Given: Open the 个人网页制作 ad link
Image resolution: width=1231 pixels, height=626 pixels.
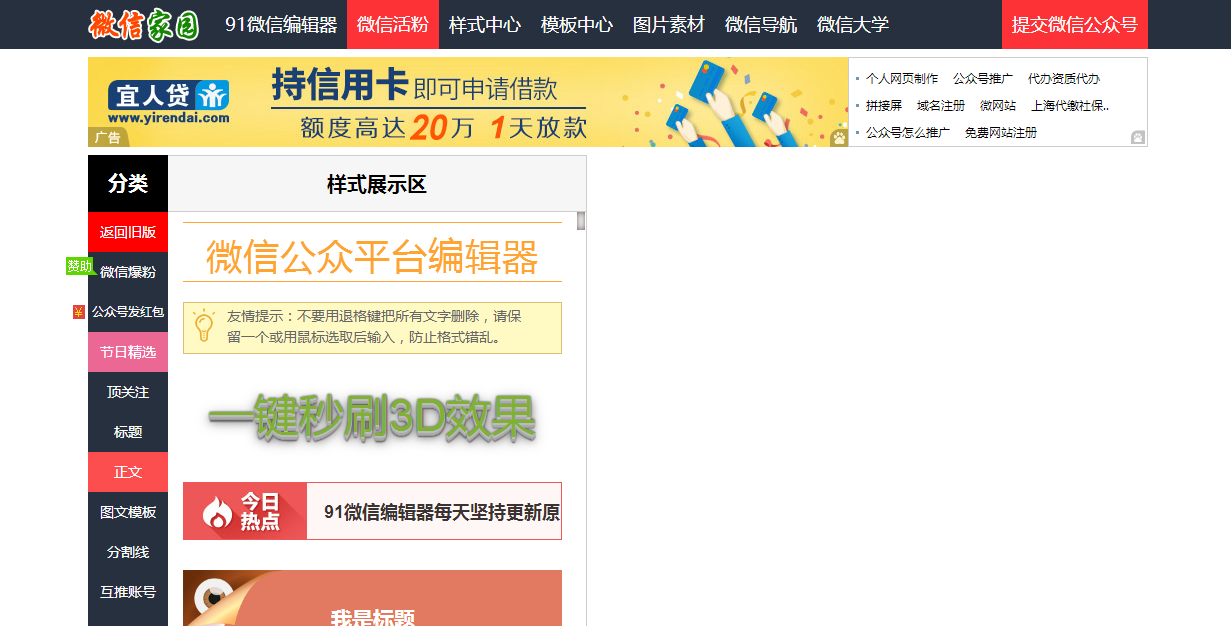Looking at the screenshot, I should click(x=902, y=78).
